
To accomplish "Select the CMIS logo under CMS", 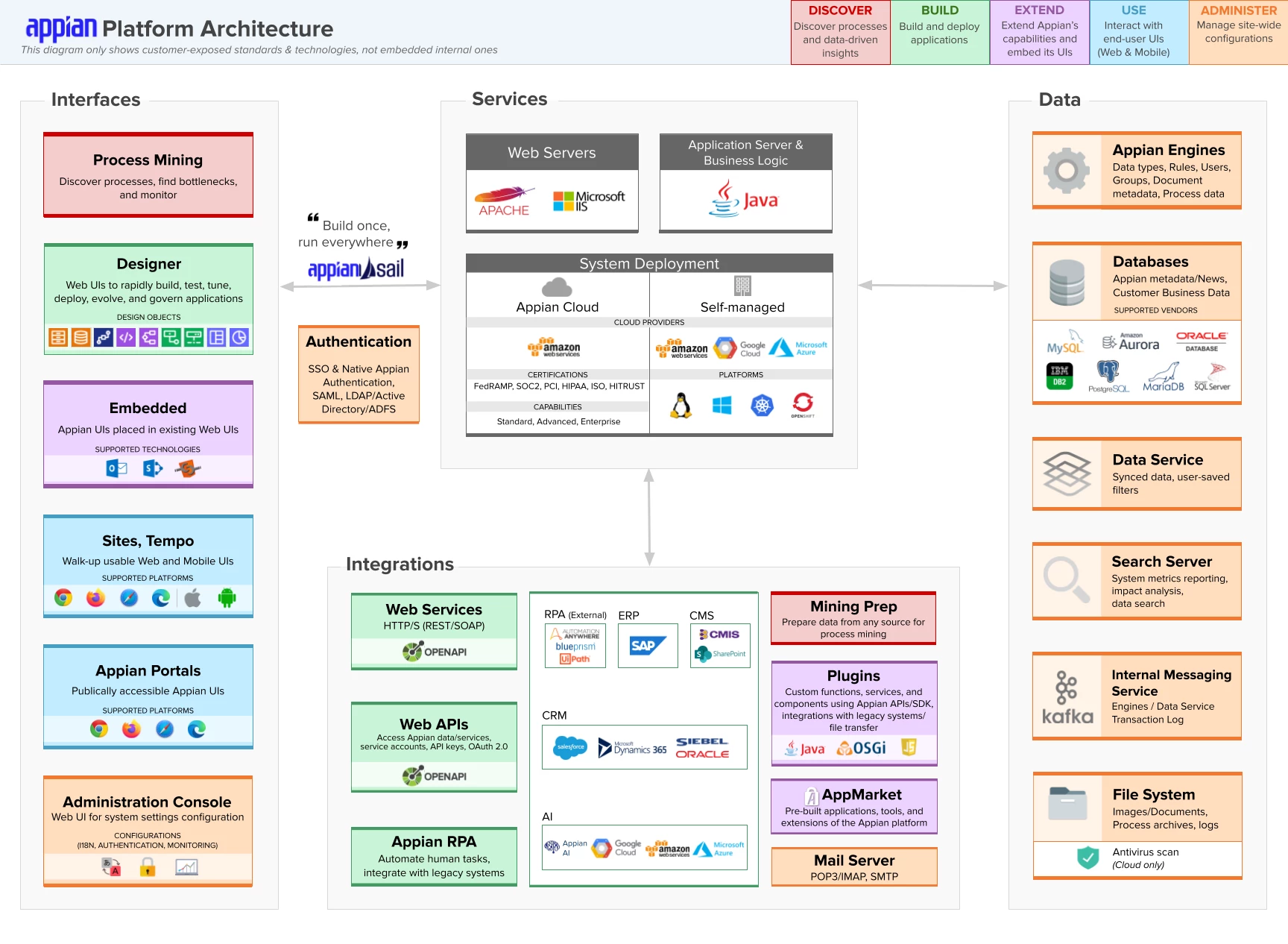I will [719, 635].
